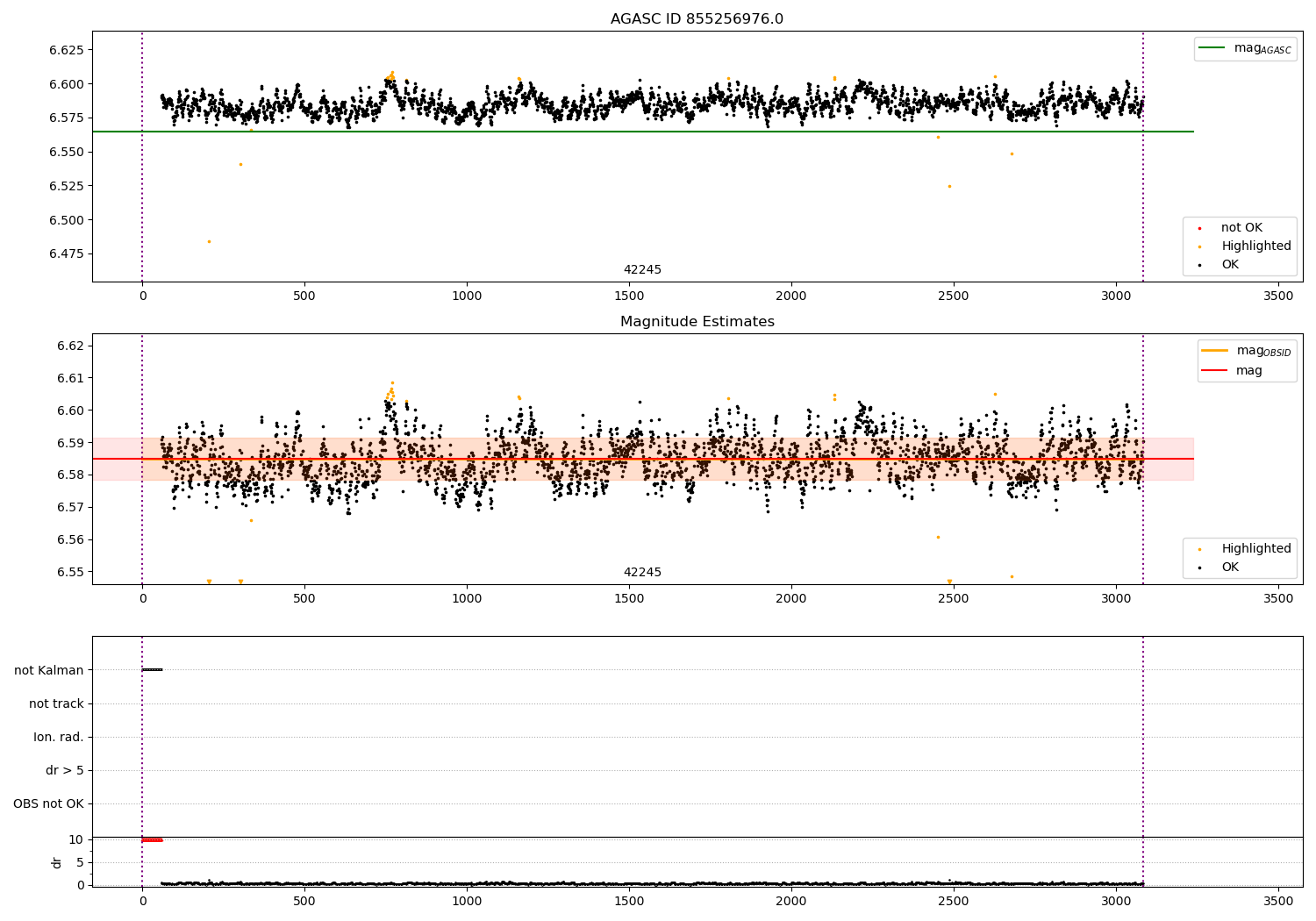Click the 42245 label in middle plot
The width and height of the screenshot is (1316, 921).
coord(642,573)
